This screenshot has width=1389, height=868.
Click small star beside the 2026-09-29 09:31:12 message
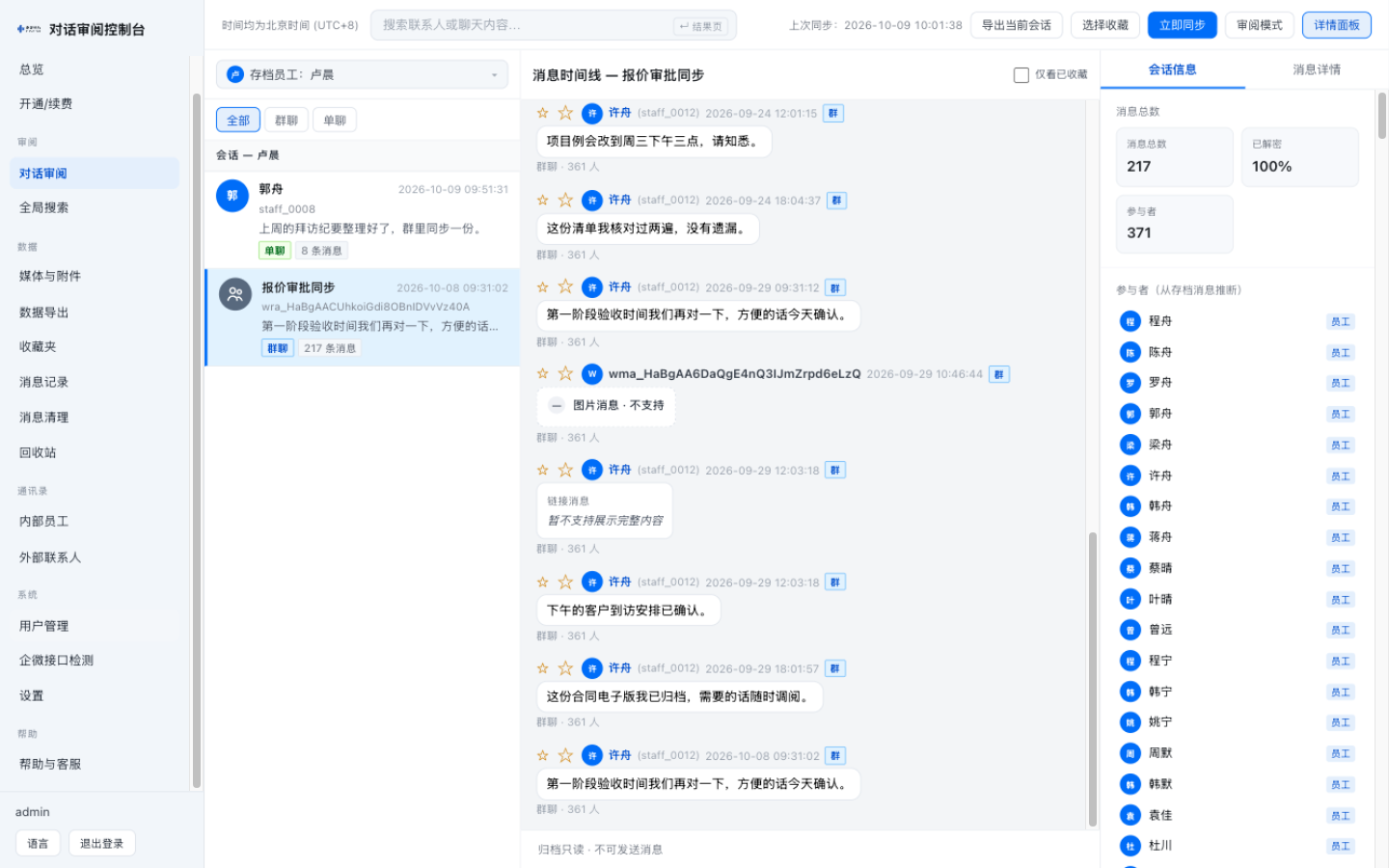point(542,287)
